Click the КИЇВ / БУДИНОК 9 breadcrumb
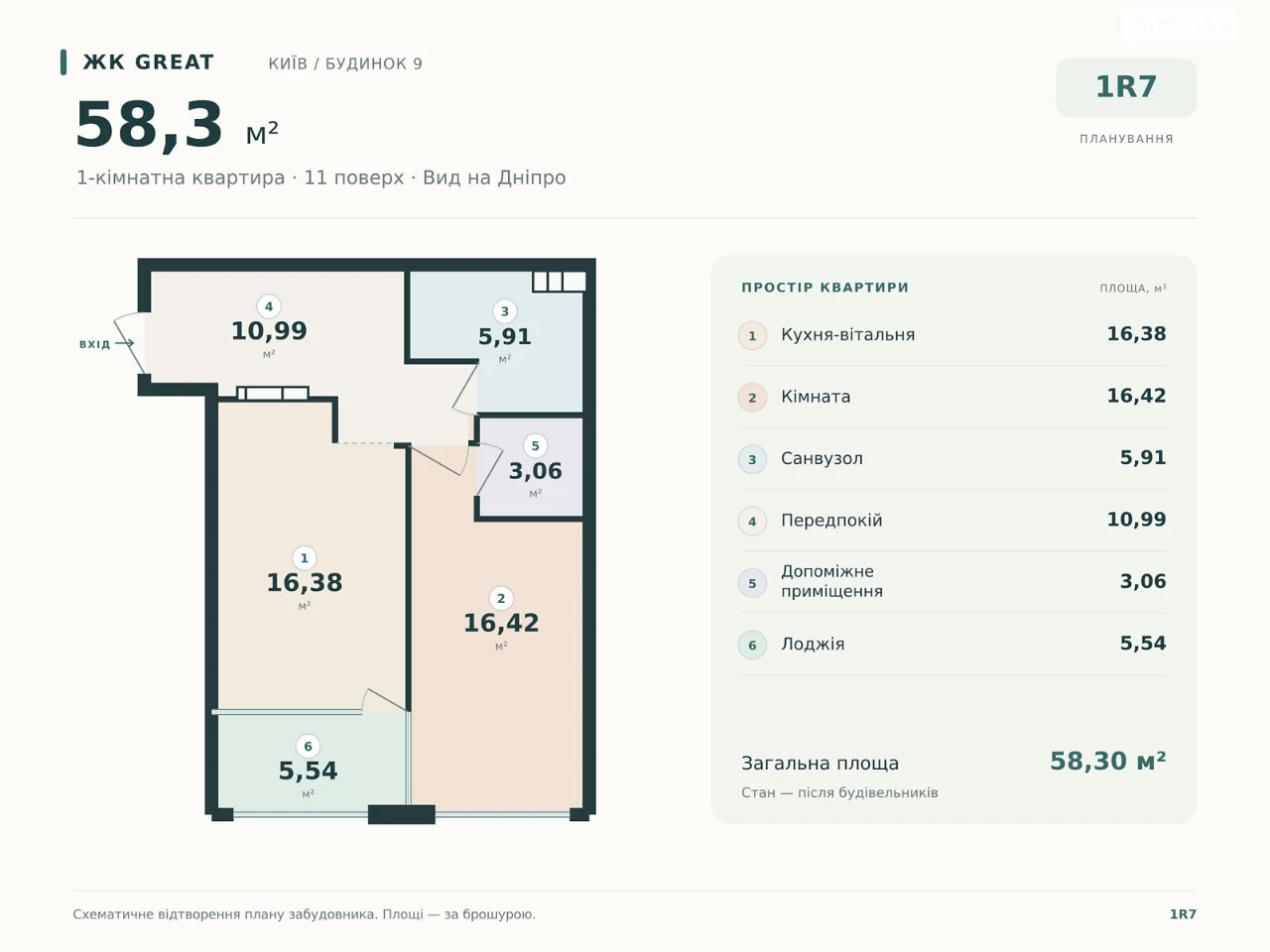The width and height of the screenshot is (1270, 952). (345, 63)
